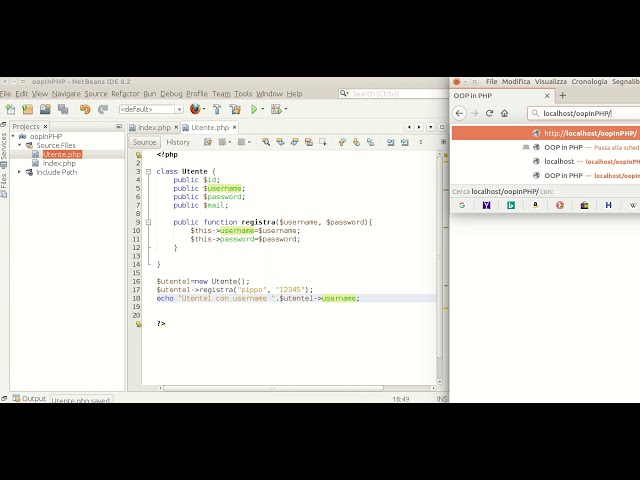Switch to the History view button
The width and height of the screenshot is (640, 480).
click(x=178, y=142)
